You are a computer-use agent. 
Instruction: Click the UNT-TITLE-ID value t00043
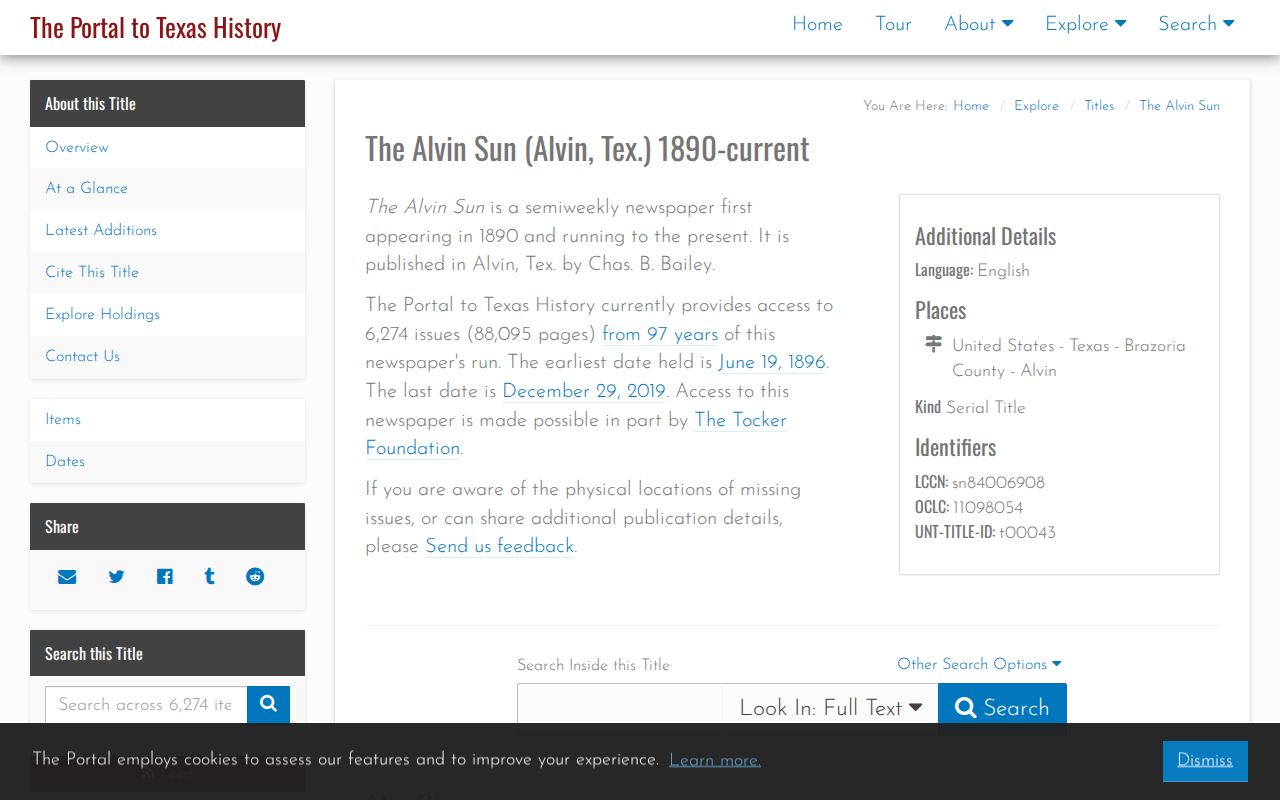point(1027,533)
